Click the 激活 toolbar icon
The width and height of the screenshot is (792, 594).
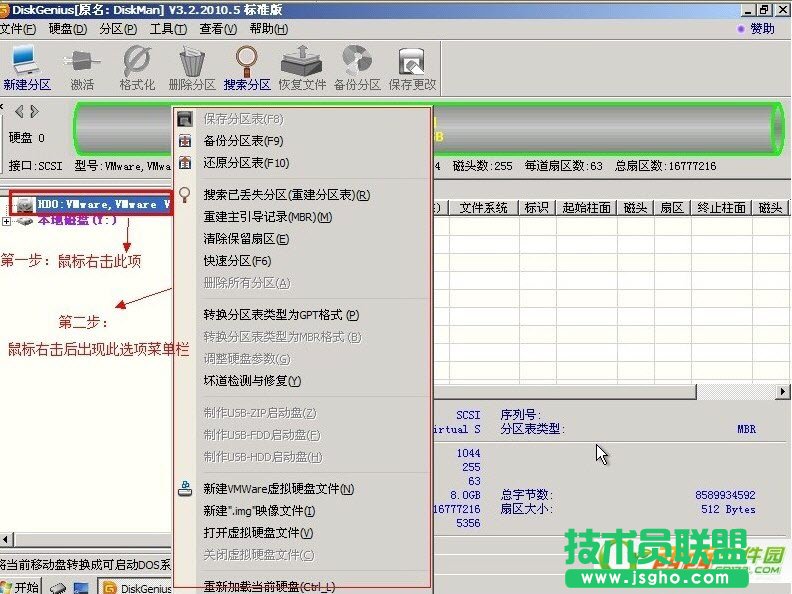[x=82, y=68]
